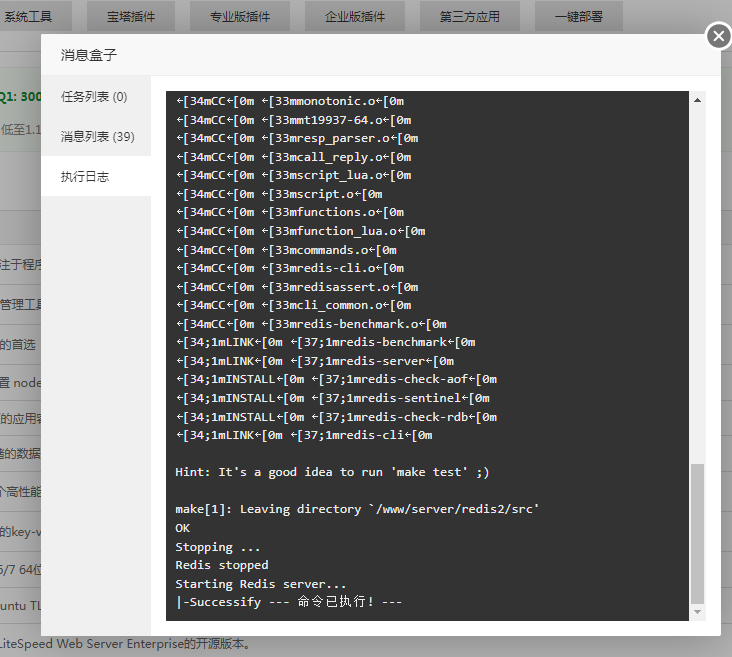The height and width of the screenshot is (657, 732).
Task: Close the 消息盒子 dialog with the X icon
Action: tap(718, 36)
